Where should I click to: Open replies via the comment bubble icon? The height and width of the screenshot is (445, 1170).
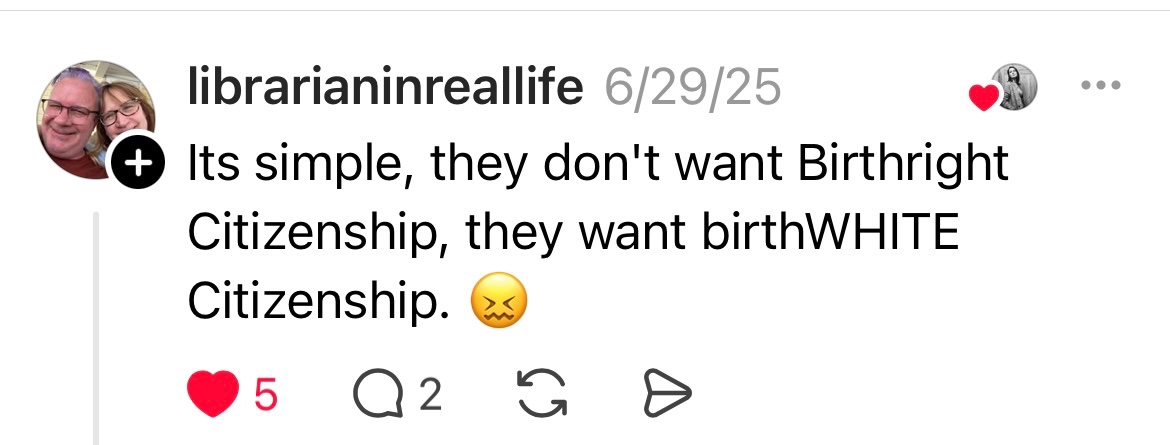coord(373,395)
